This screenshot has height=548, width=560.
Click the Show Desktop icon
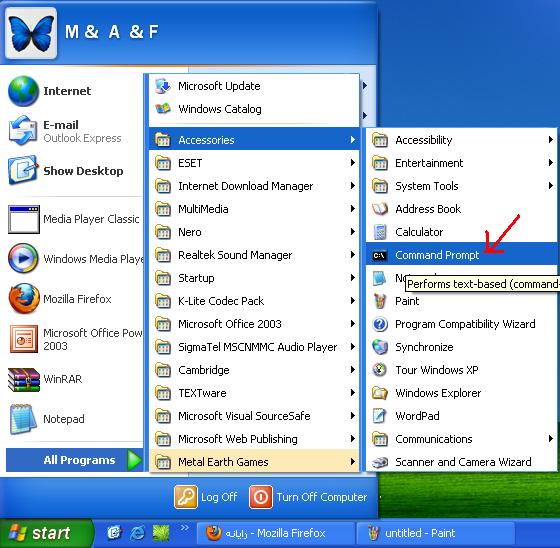24,170
